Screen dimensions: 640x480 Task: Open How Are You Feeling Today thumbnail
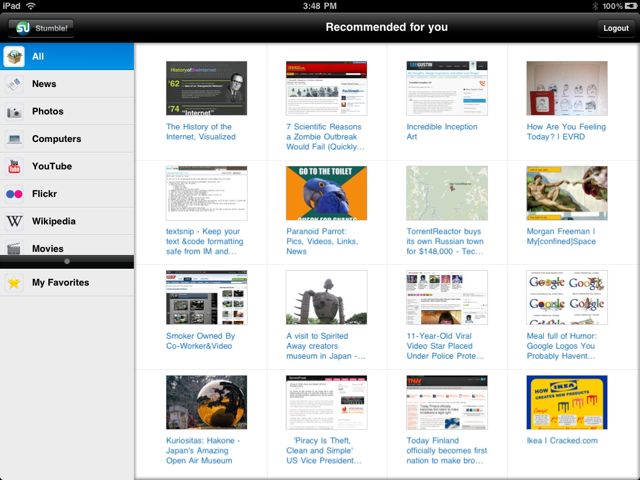pyautogui.click(x=567, y=88)
